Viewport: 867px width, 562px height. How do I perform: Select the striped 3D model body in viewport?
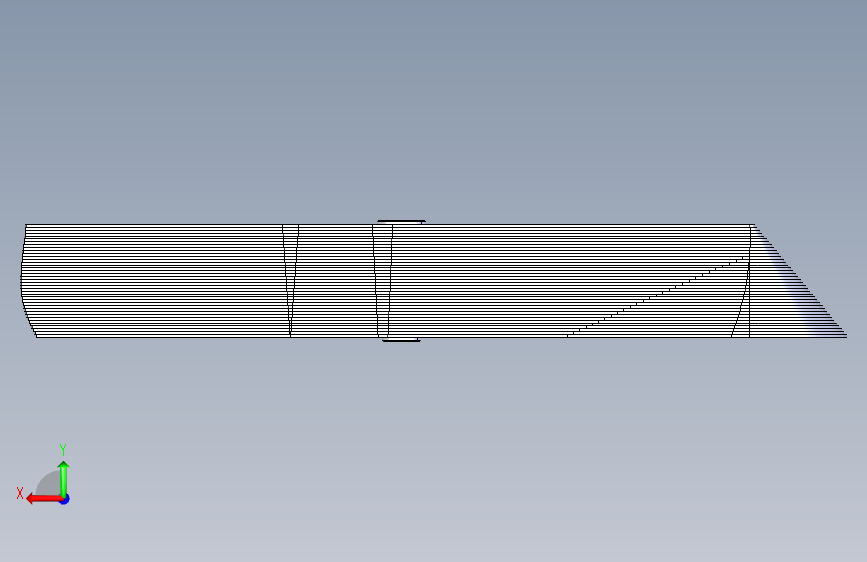point(434,281)
